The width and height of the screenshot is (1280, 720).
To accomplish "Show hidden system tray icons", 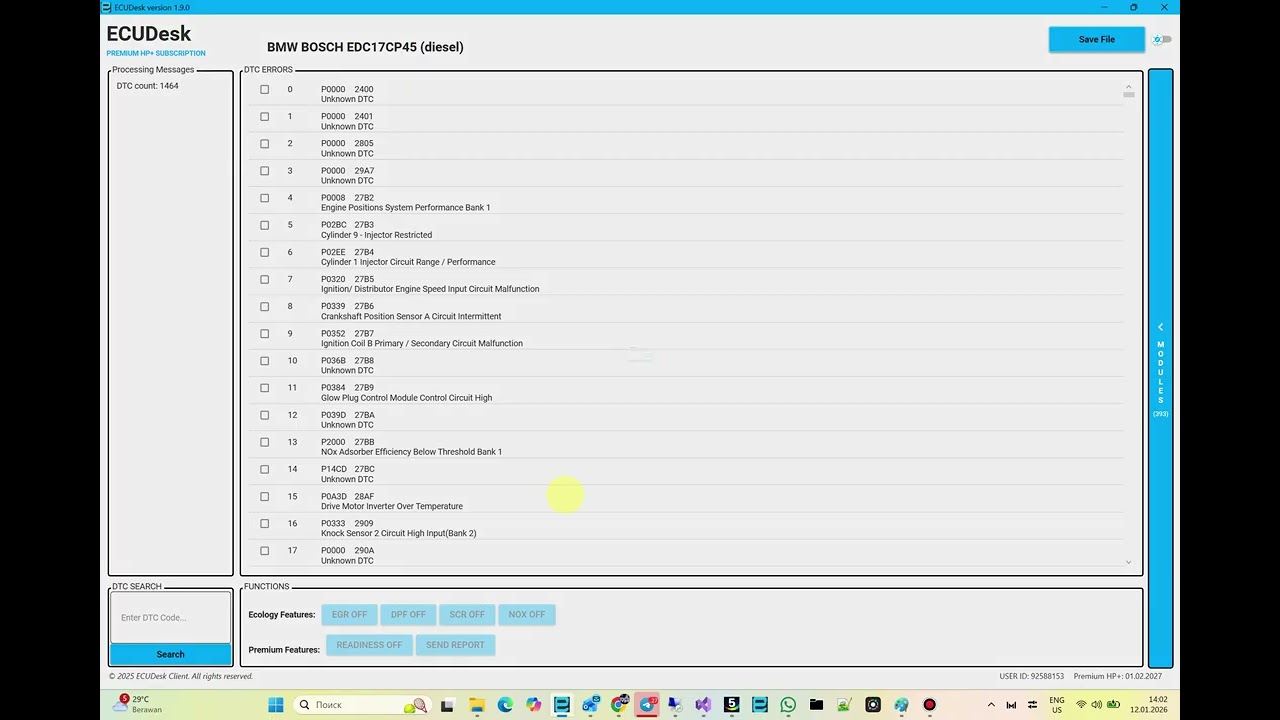I will (991, 705).
